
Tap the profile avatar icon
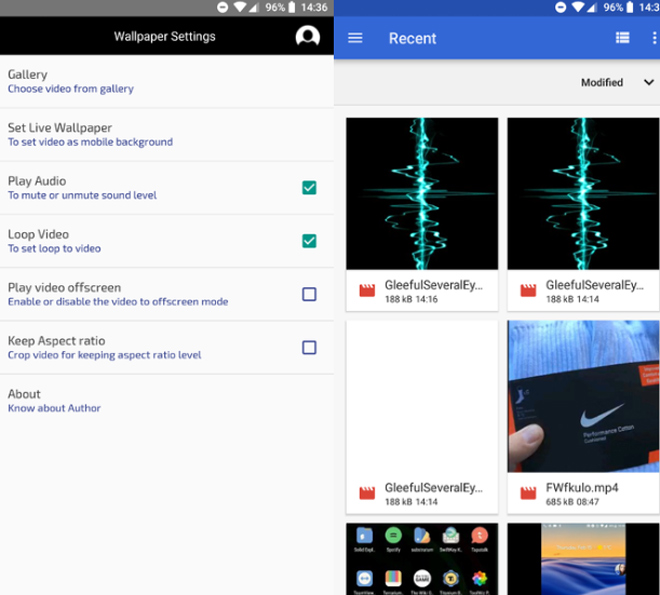308,37
